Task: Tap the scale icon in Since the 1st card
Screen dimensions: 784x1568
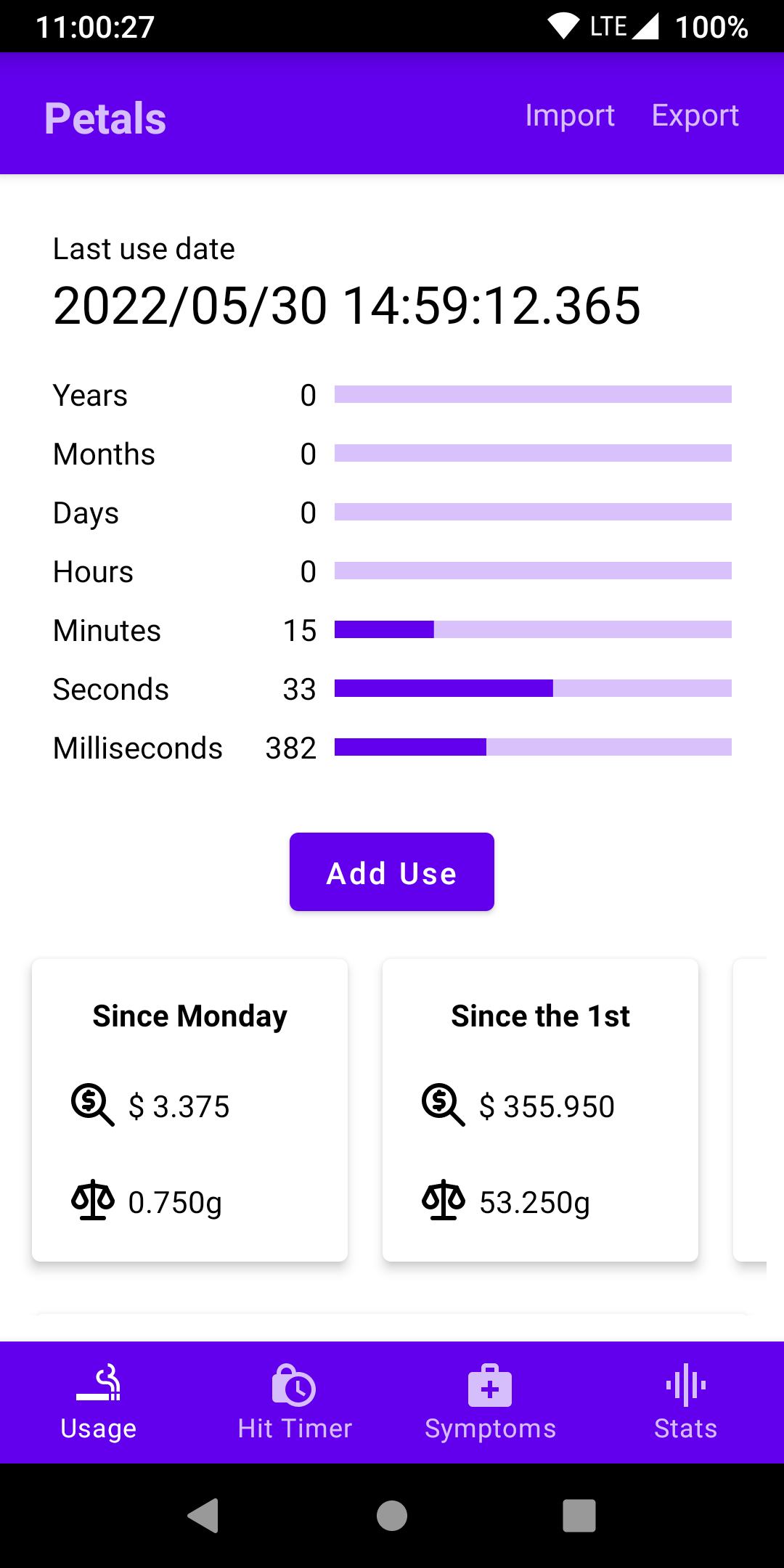Action: [443, 1201]
